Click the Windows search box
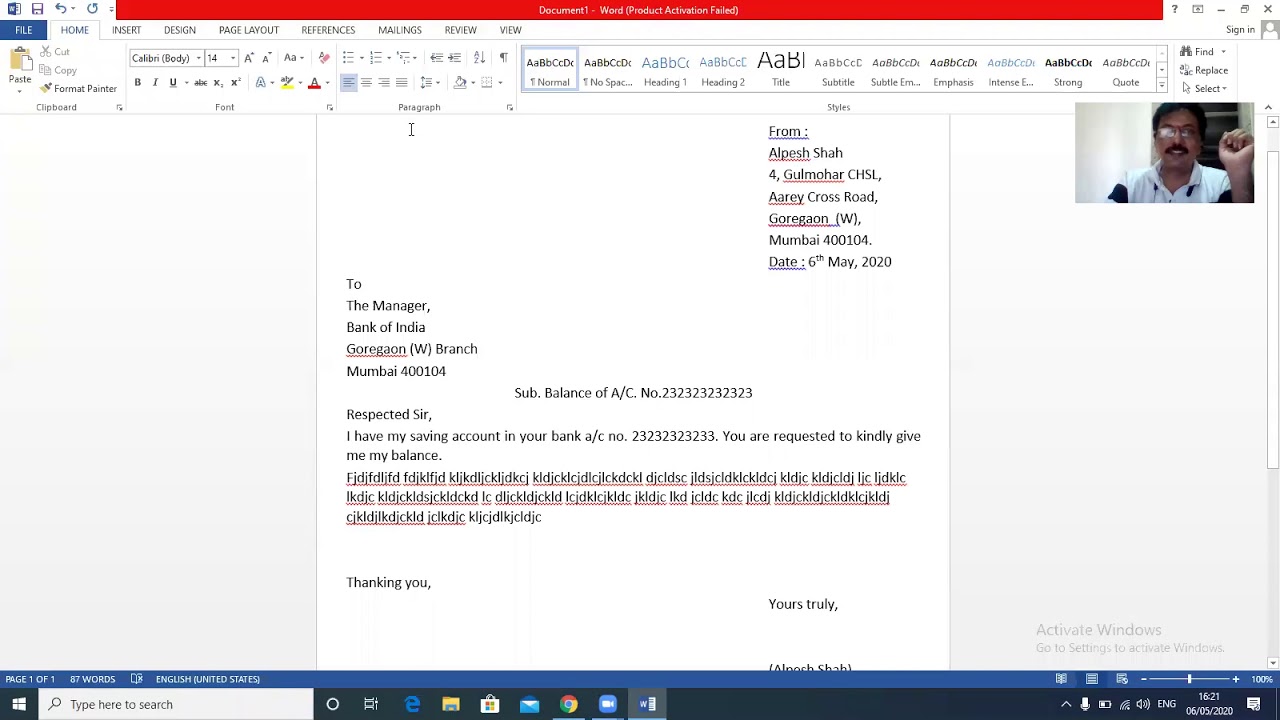The image size is (1280, 720). 176,704
